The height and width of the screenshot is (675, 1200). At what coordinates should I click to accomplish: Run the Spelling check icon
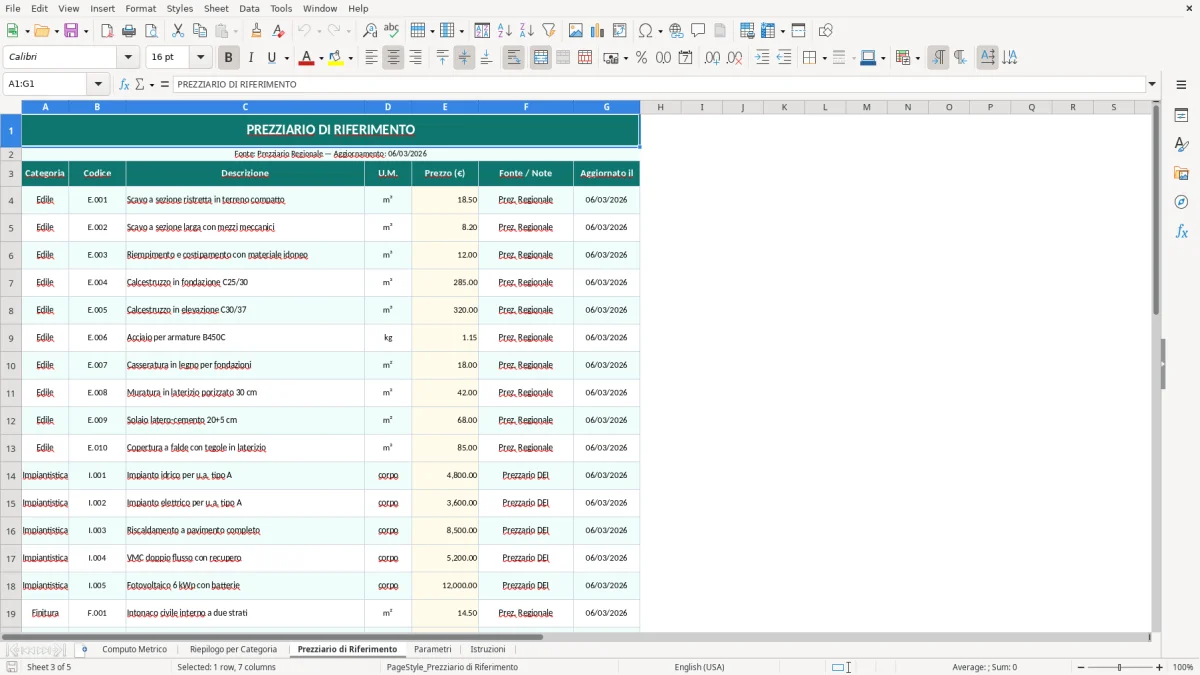[x=392, y=31]
